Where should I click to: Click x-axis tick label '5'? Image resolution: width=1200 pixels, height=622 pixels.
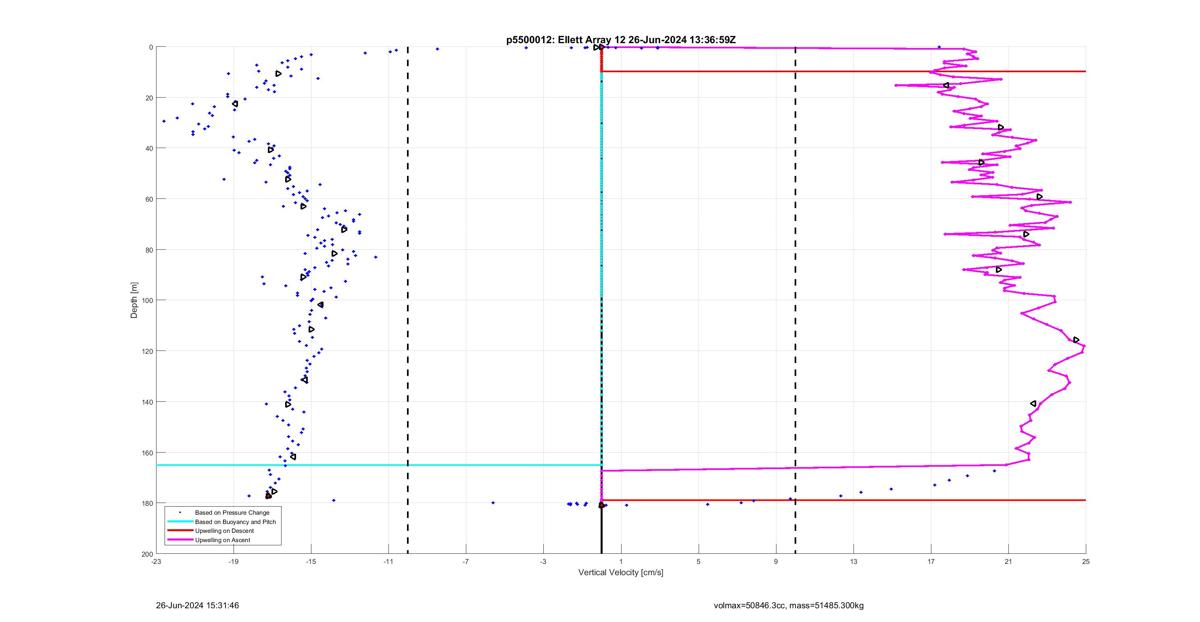pos(698,562)
